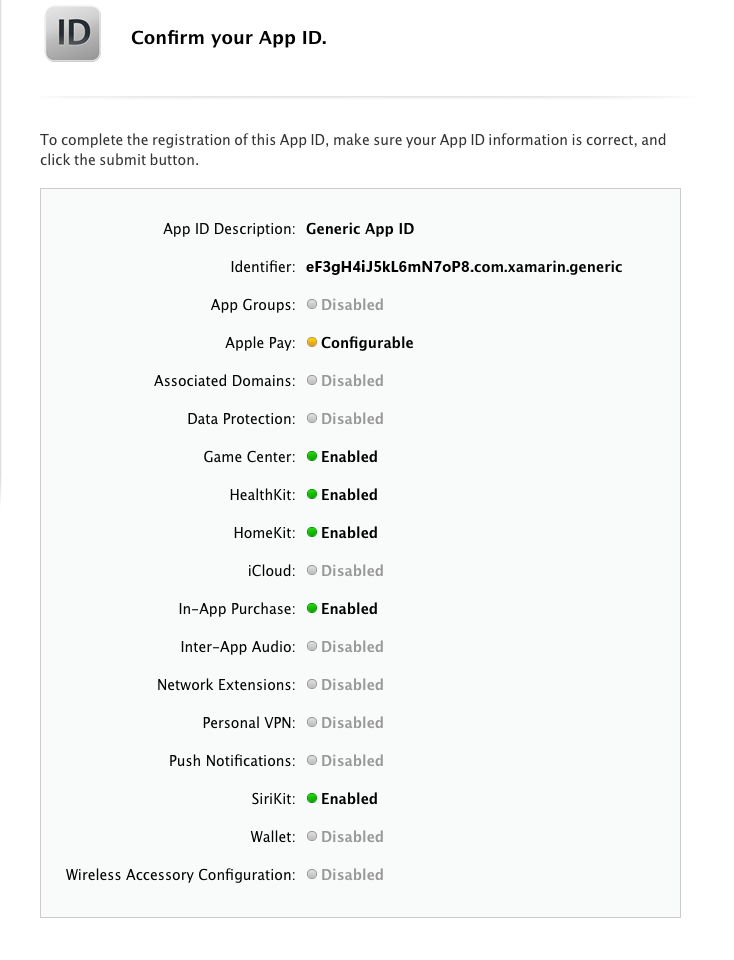Toggle the App Groups disabled indicator
This screenshot has width=734, height=960.
(312, 304)
